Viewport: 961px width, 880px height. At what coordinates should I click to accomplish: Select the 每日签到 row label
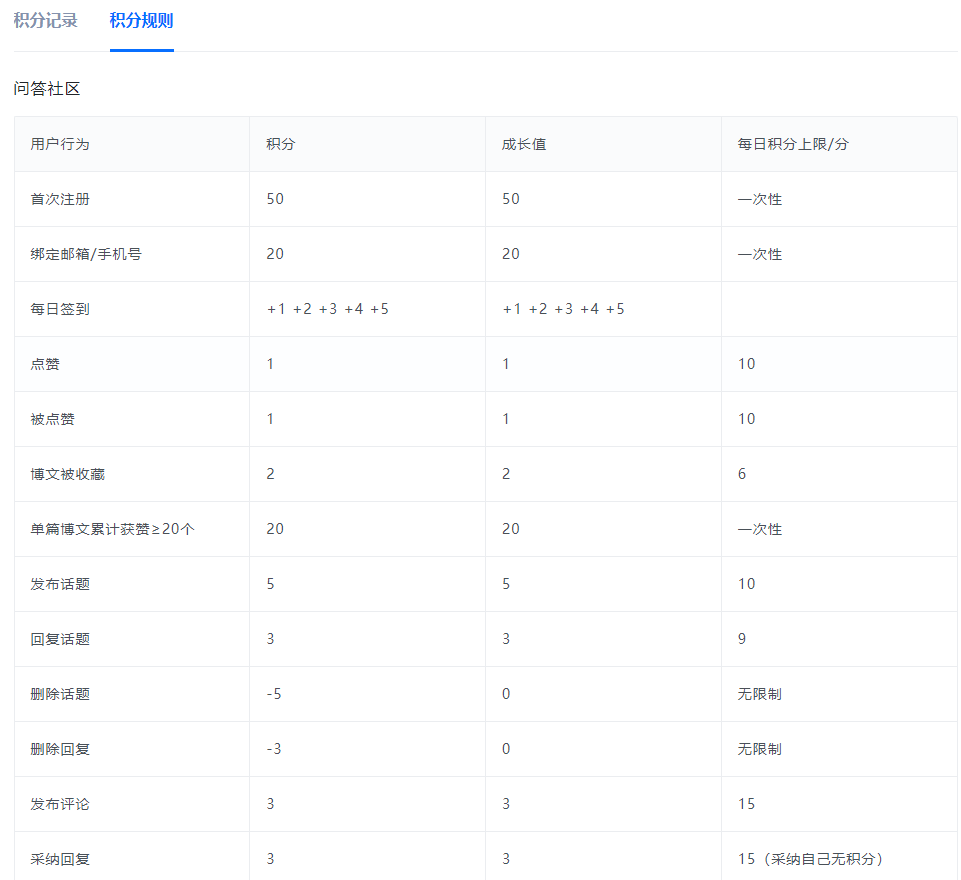pyautogui.click(x=60, y=309)
